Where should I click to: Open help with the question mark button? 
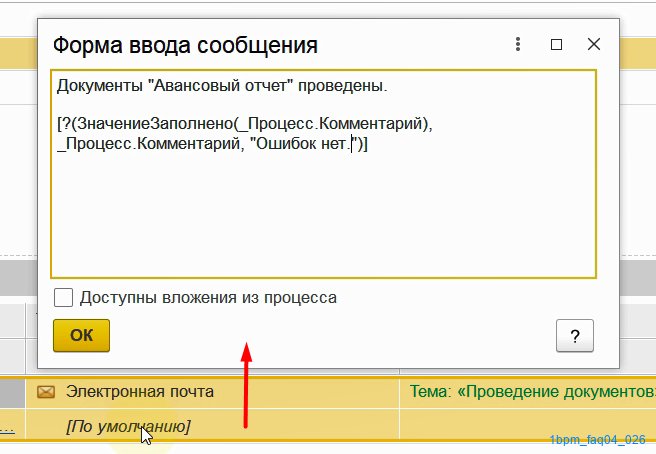point(574,336)
